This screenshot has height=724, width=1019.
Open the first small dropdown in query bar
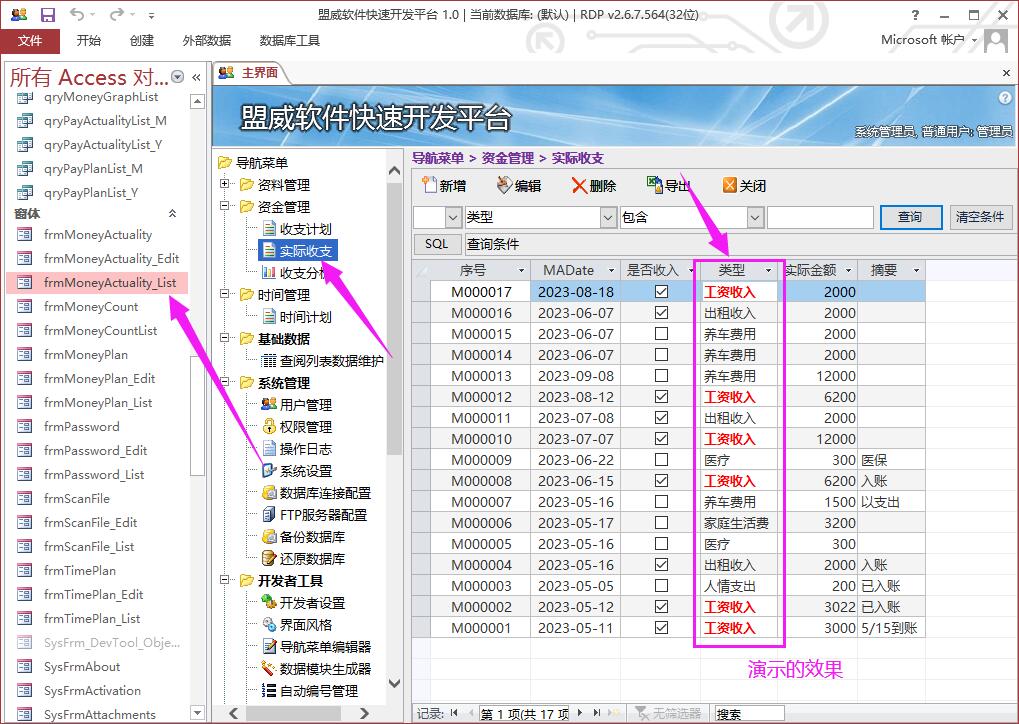coord(453,218)
